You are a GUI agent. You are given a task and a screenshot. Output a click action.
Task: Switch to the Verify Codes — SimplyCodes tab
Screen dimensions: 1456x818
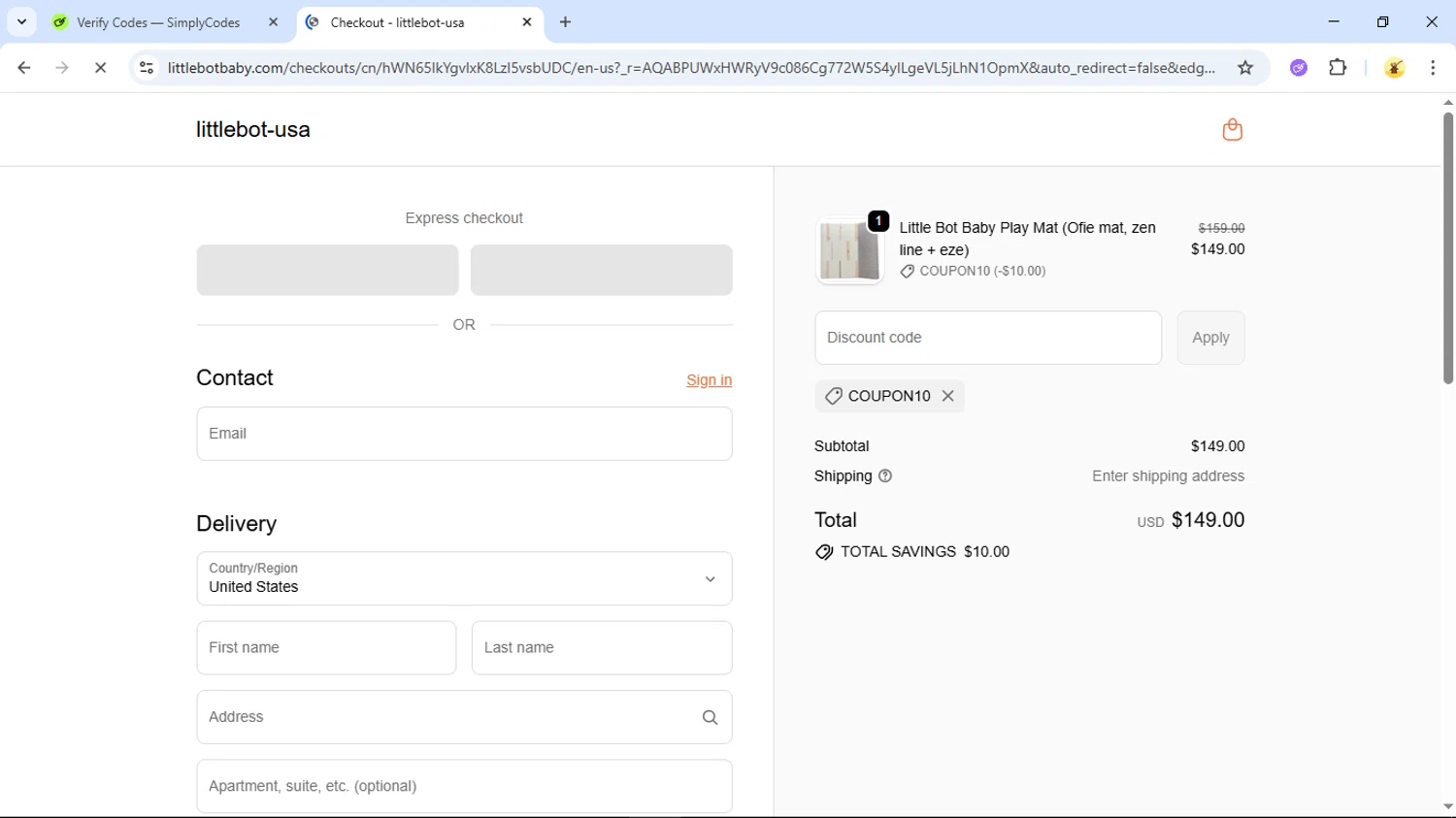pyautogui.click(x=158, y=22)
